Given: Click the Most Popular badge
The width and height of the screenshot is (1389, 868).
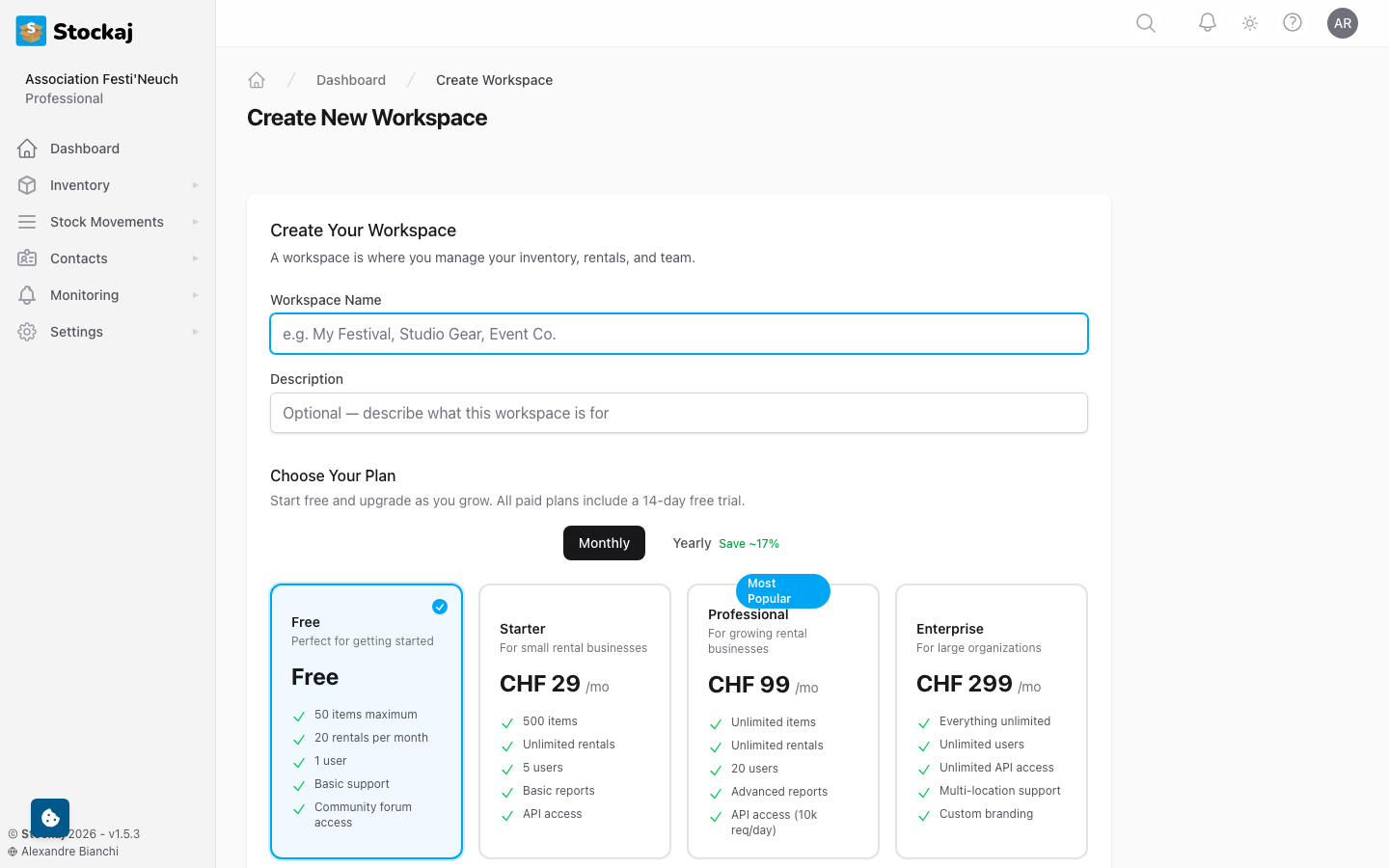Looking at the screenshot, I should pyautogui.click(x=782, y=591).
